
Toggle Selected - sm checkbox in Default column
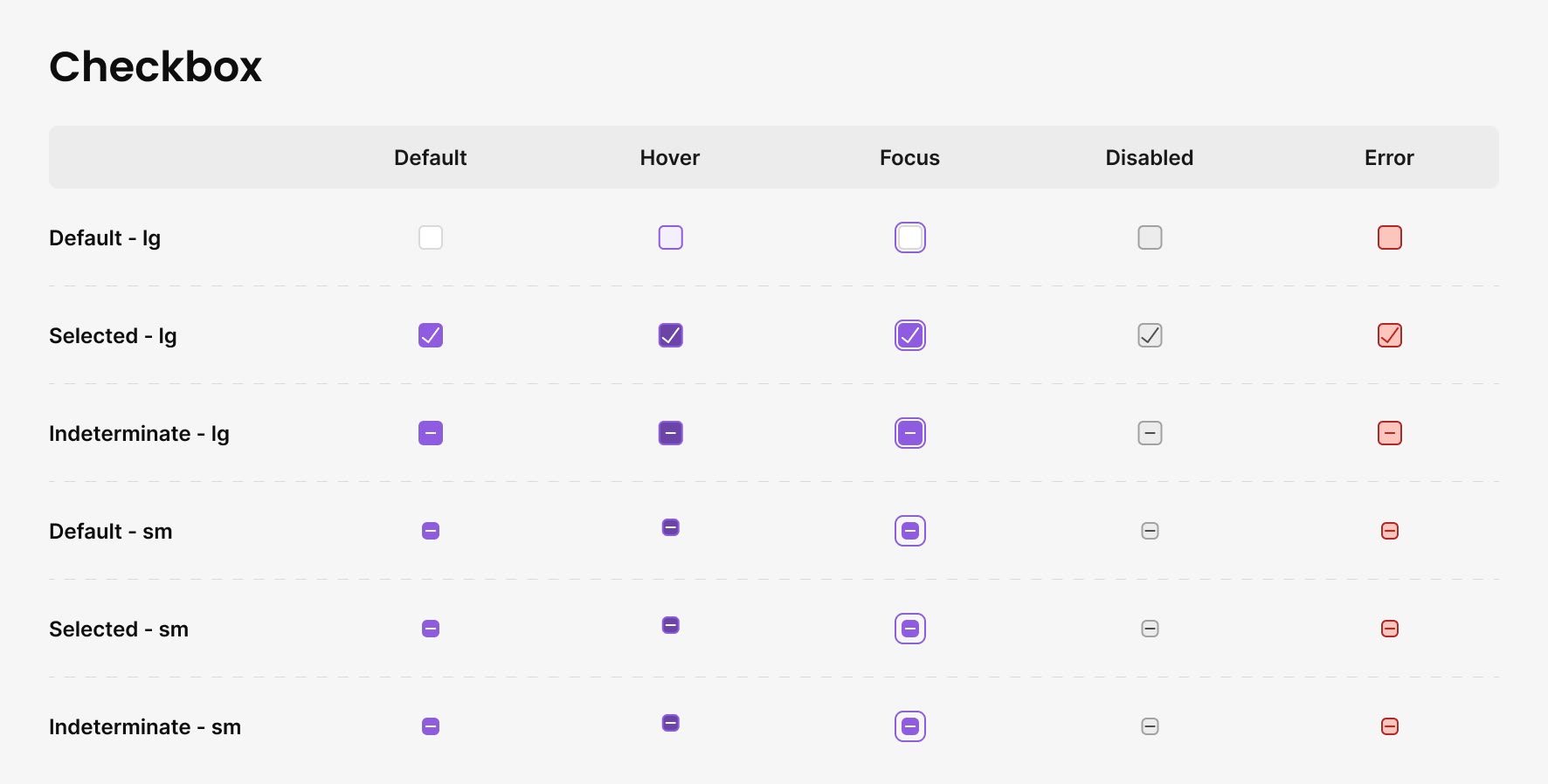[431, 629]
